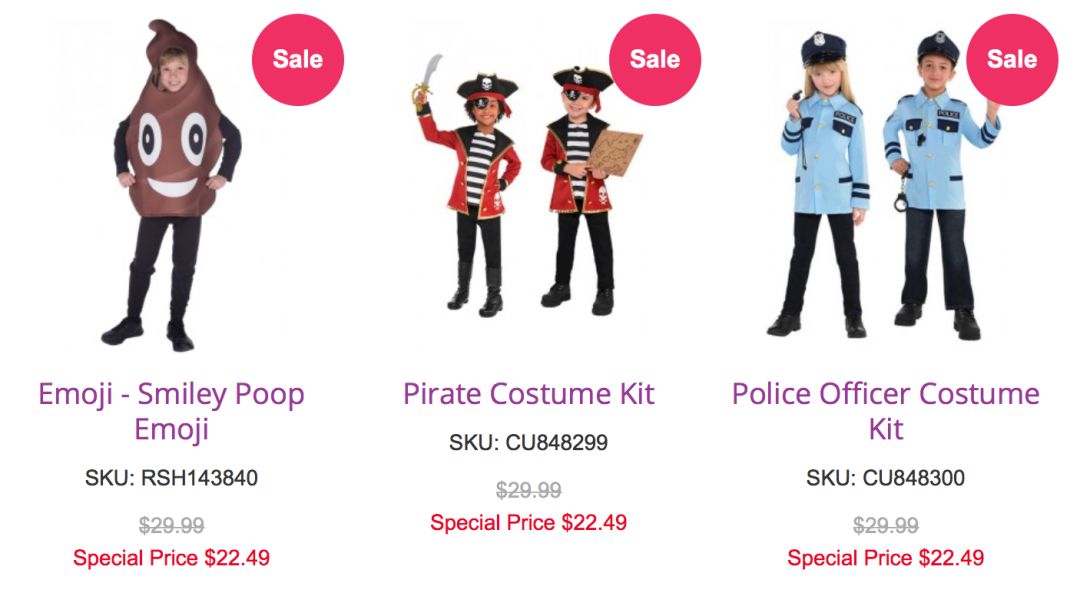
Task: Click the Sale badge on the Smiley Poop Emoji costume
Action: 297,59
